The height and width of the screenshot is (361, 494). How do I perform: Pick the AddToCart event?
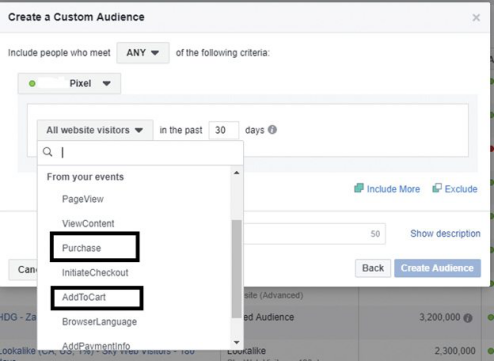click(x=84, y=297)
